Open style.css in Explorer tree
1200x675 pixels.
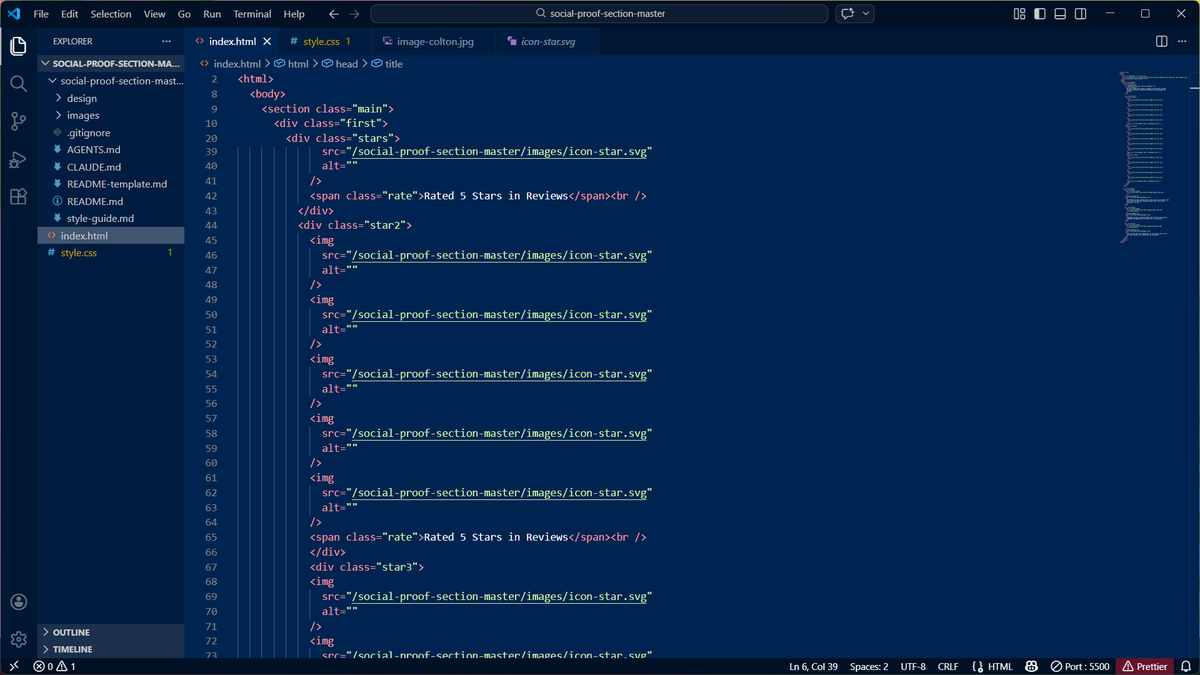tap(111, 253)
